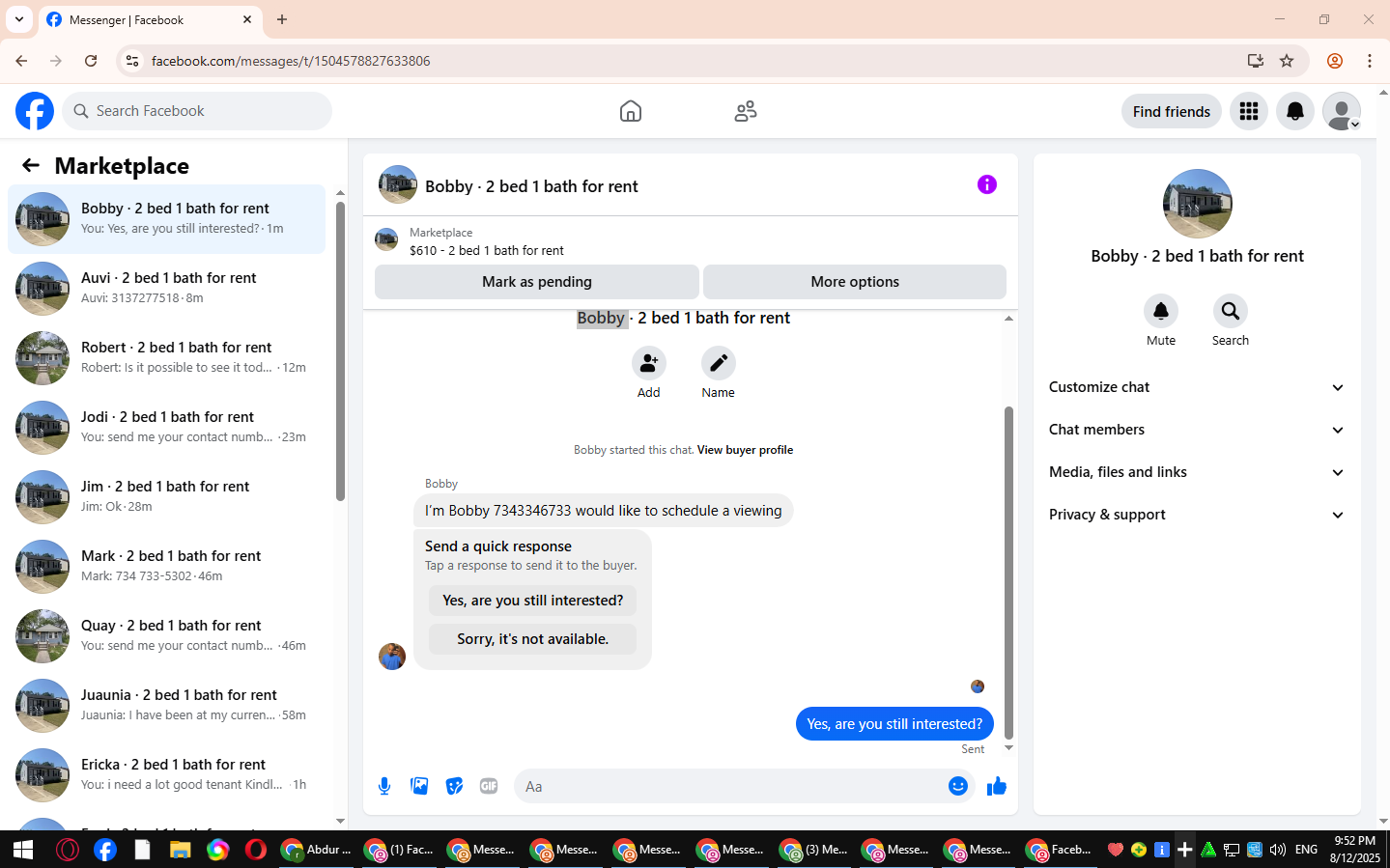Go back using Marketplace back arrow
The width and height of the screenshot is (1390, 868).
click(x=31, y=165)
